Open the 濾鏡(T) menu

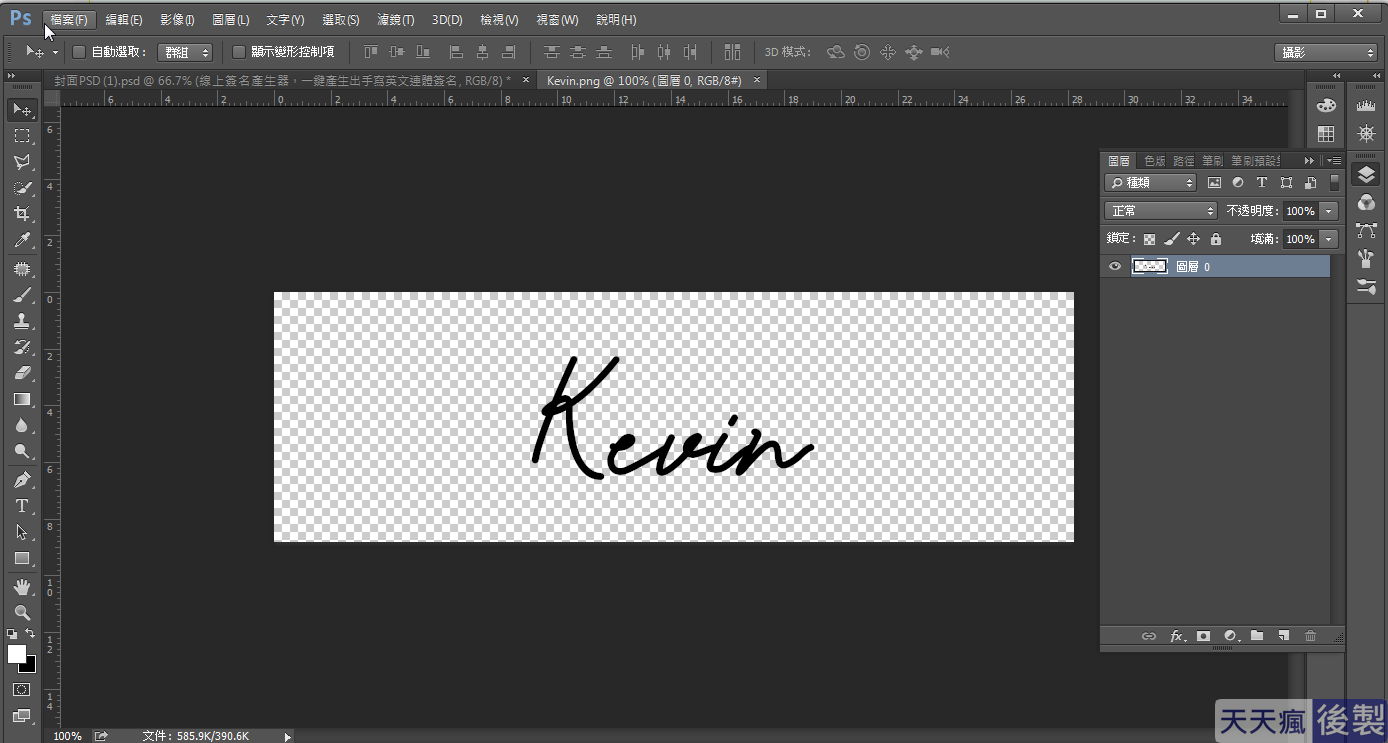[396, 20]
